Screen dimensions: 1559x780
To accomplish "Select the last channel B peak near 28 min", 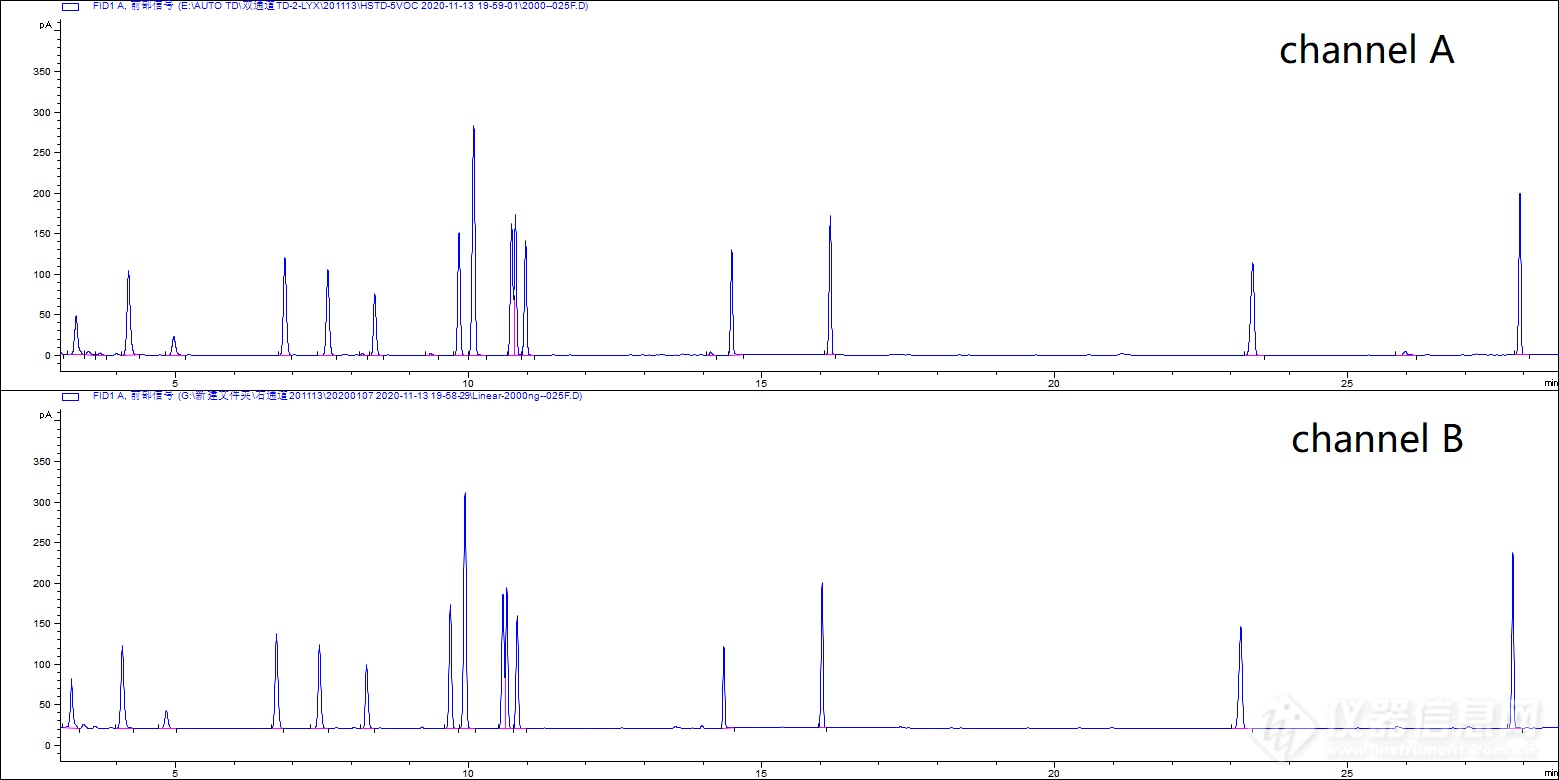I will [1512, 640].
